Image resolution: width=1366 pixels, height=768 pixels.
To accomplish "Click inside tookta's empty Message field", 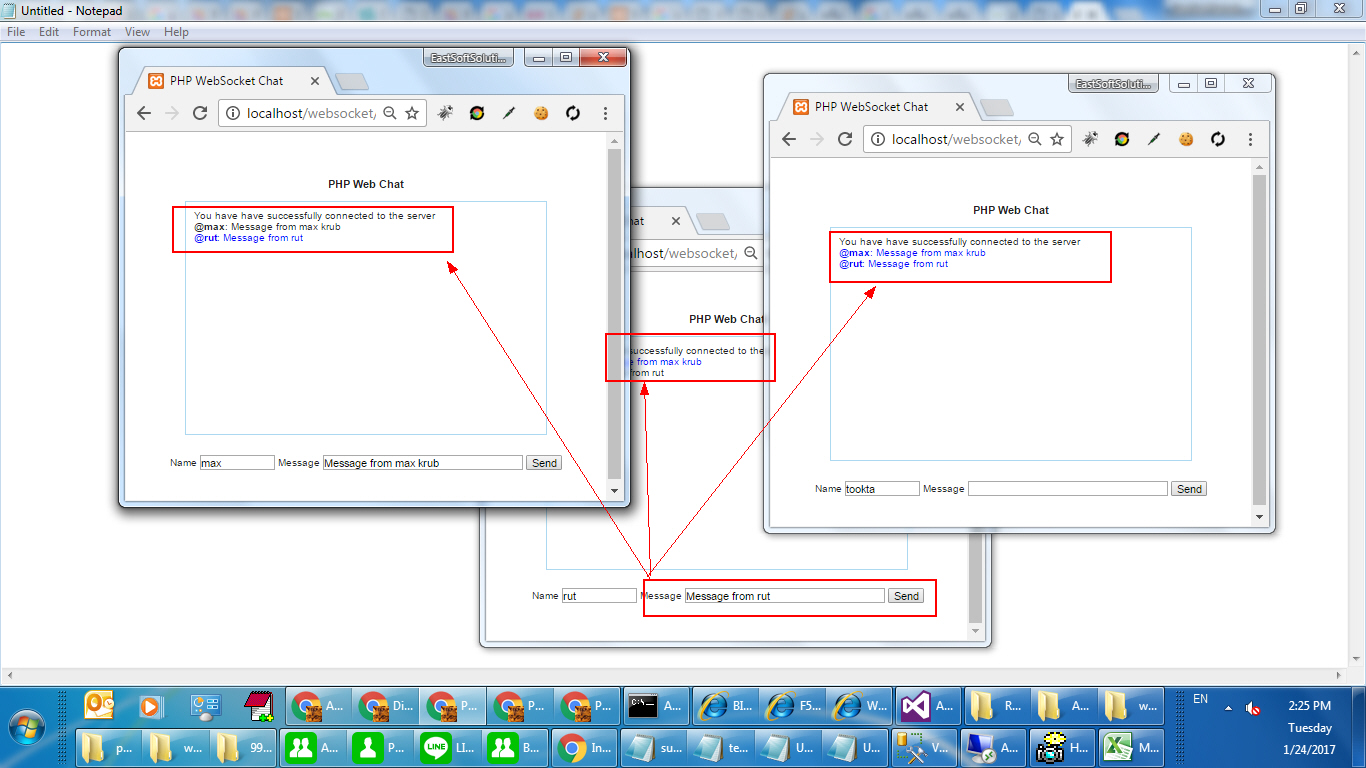I will coord(1067,488).
